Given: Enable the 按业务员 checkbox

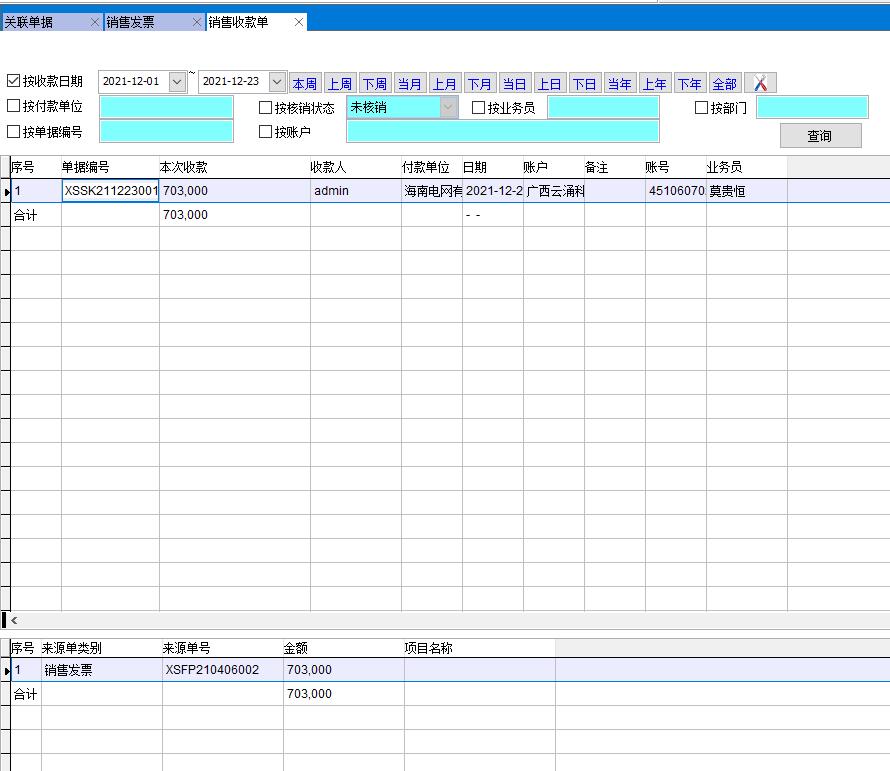Looking at the screenshot, I should [479, 107].
